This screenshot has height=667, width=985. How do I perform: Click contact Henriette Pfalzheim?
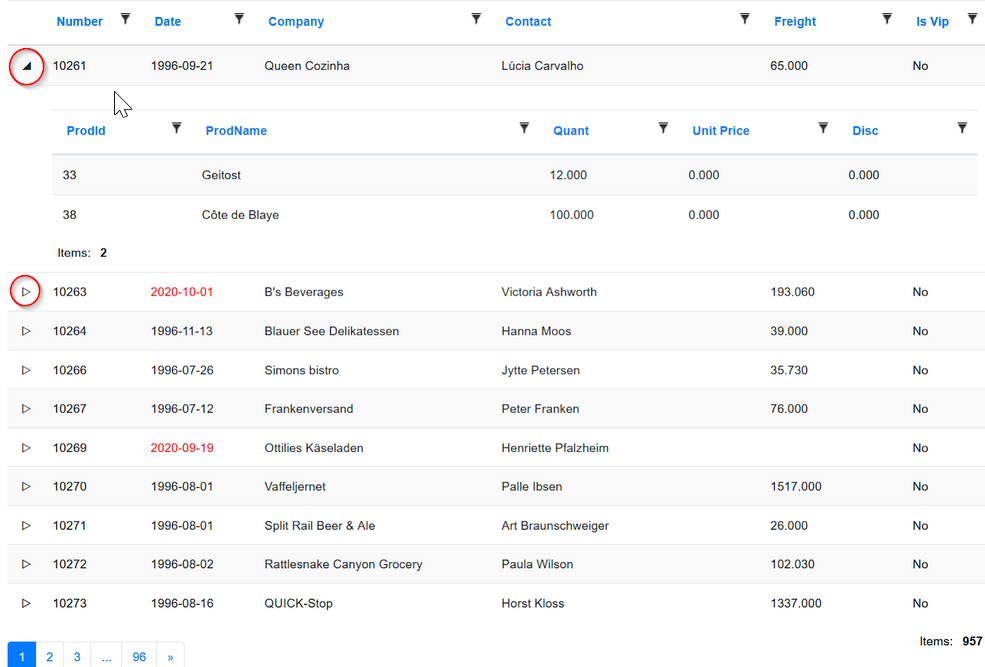tap(555, 448)
